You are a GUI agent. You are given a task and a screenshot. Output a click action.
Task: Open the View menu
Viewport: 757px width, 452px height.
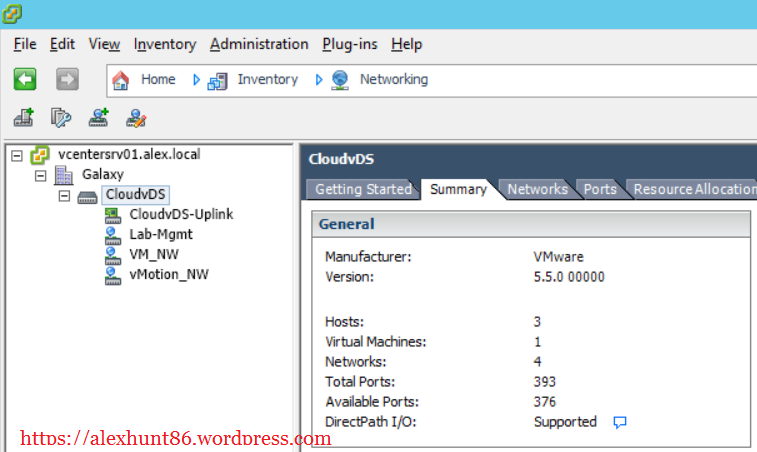(x=104, y=44)
